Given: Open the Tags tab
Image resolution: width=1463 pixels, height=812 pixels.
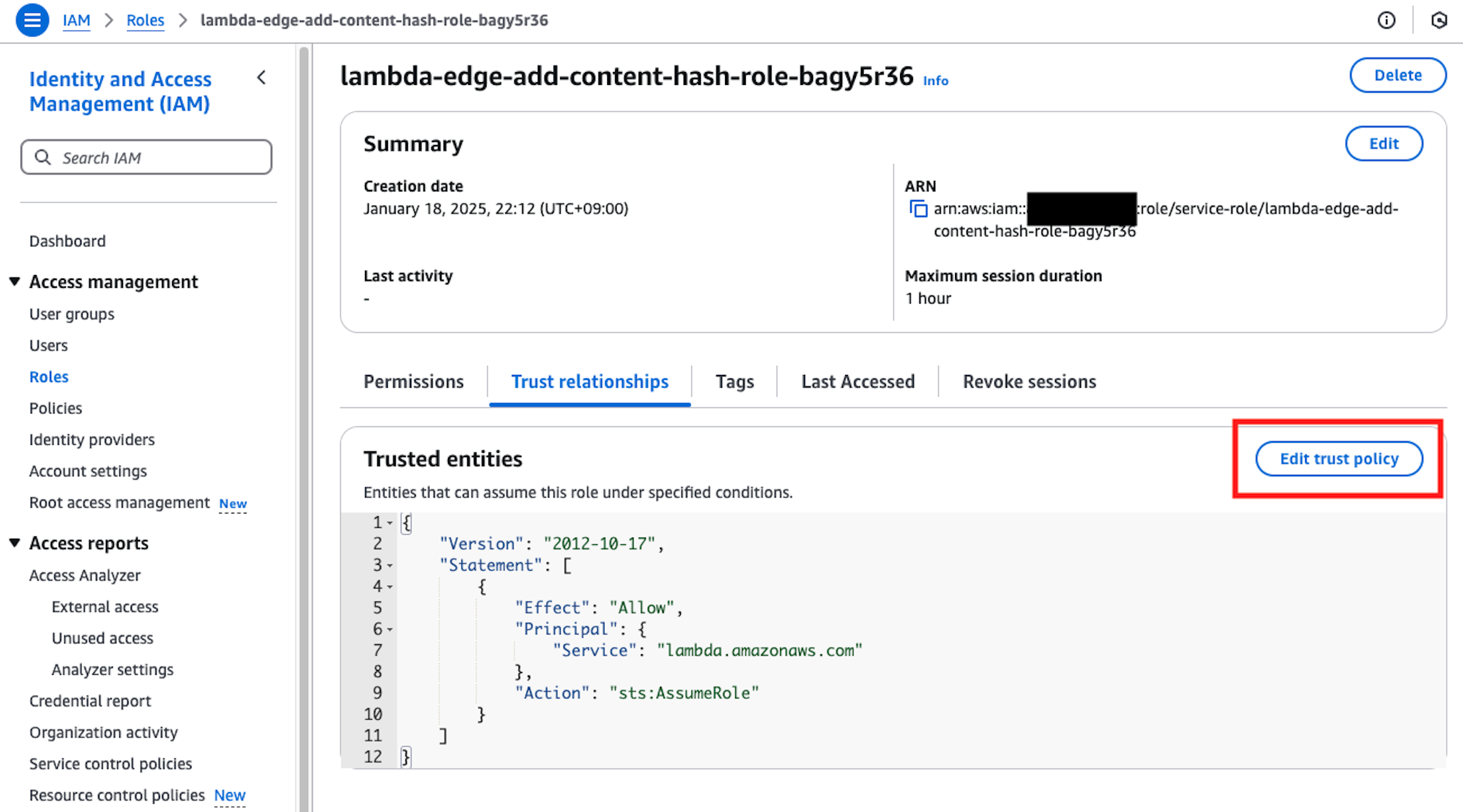Looking at the screenshot, I should [734, 381].
